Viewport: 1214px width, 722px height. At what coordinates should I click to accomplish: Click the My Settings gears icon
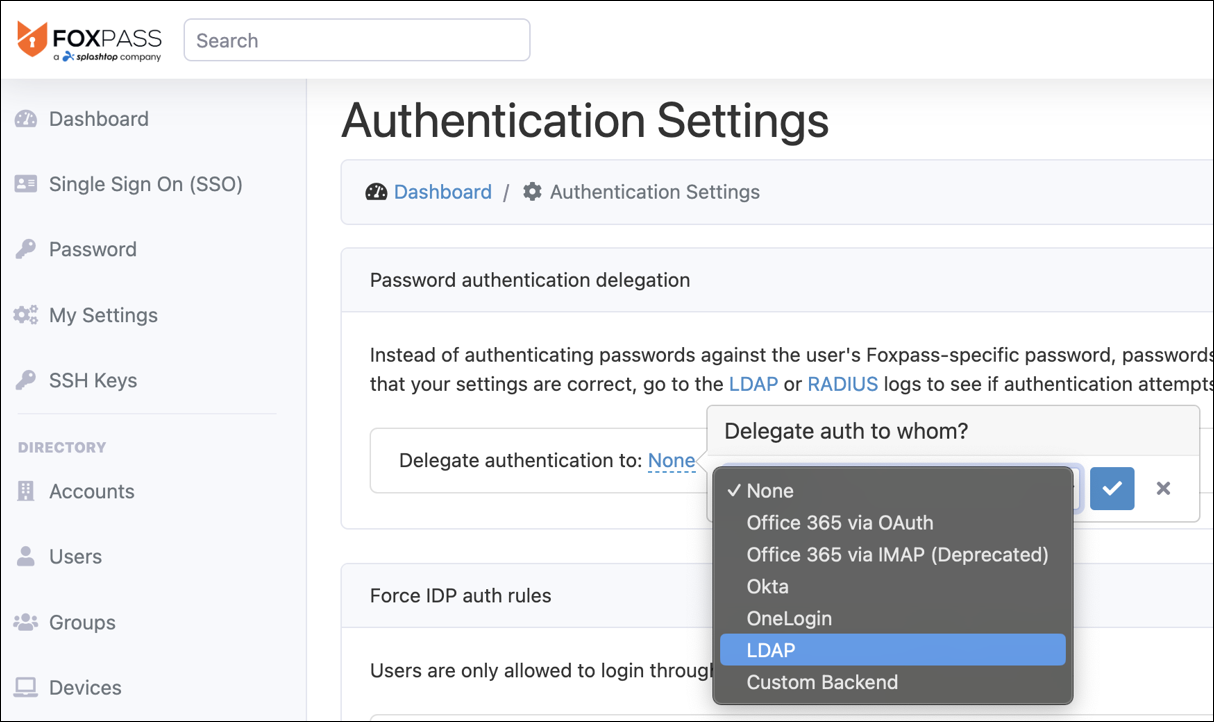click(x=26, y=315)
